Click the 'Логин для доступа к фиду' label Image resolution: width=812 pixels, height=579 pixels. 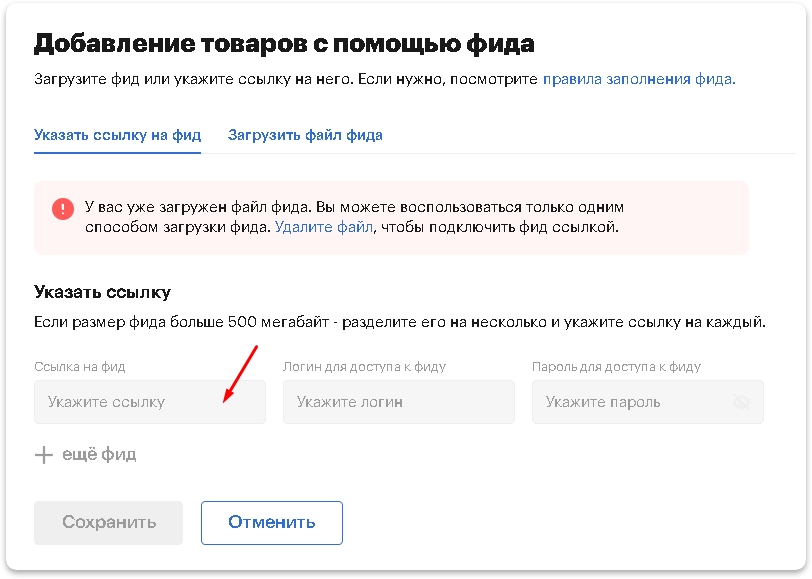point(364,367)
